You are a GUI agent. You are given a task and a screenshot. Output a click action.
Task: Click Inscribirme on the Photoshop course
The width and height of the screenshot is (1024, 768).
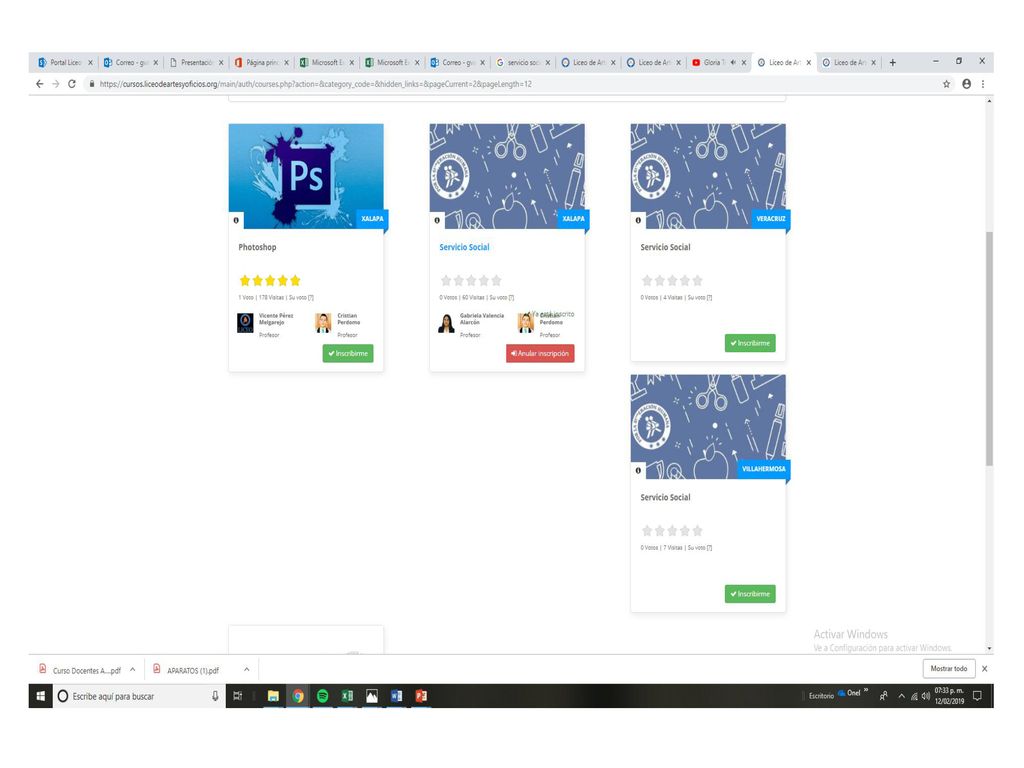coord(348,353)
